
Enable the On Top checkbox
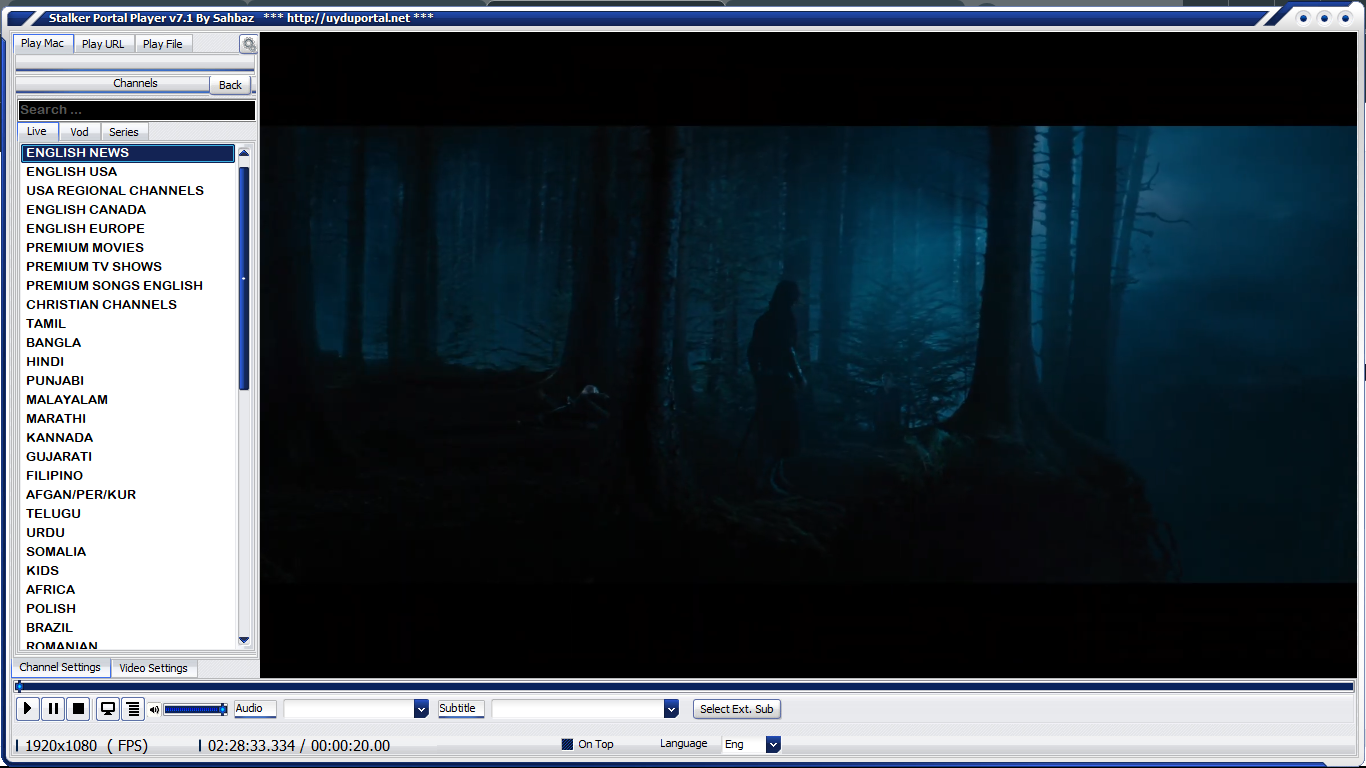567,744
